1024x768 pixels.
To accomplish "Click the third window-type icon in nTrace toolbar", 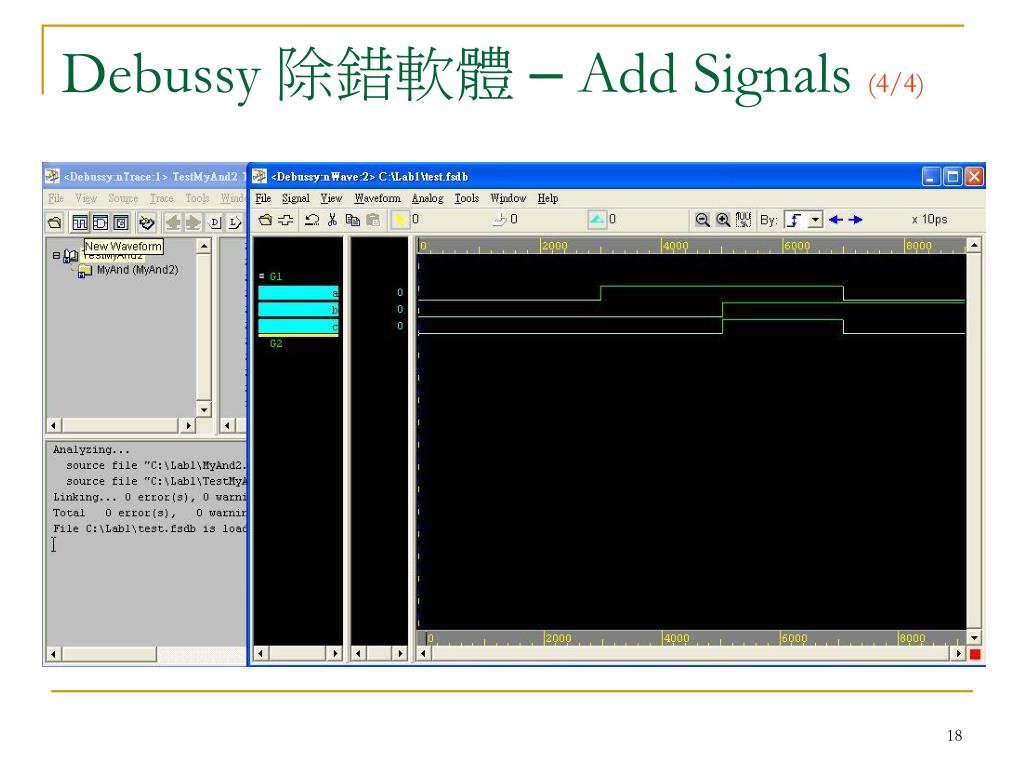I will [x=121, y=223].
